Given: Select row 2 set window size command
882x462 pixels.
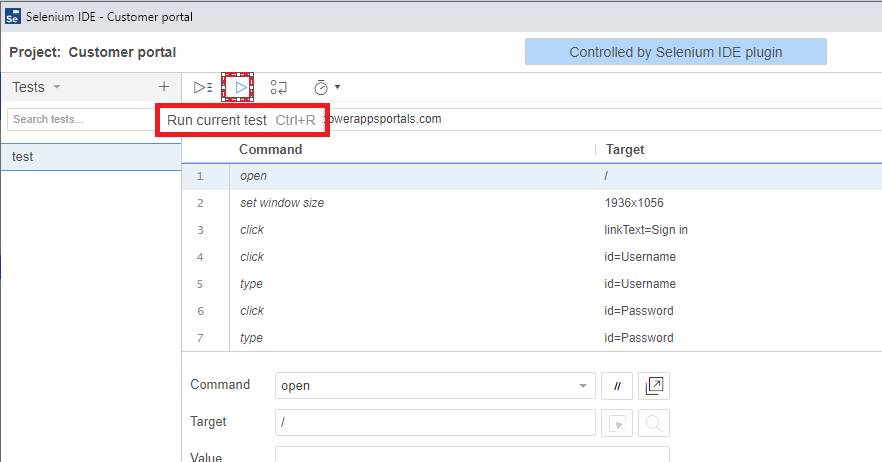Looking at the screenshot, I should [532, 203].
